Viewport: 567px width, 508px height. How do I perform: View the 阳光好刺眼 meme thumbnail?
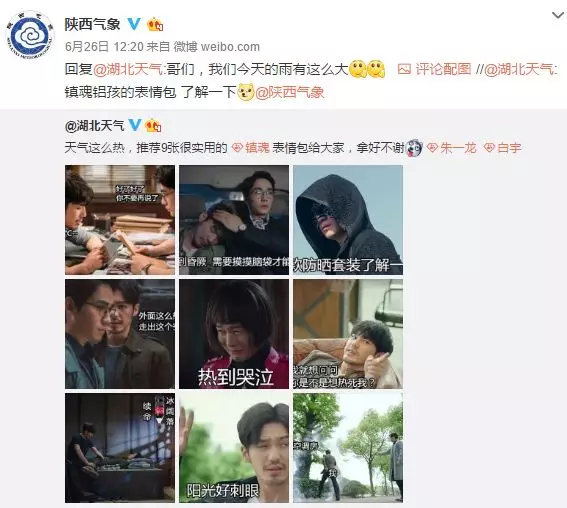pos(234,448)
